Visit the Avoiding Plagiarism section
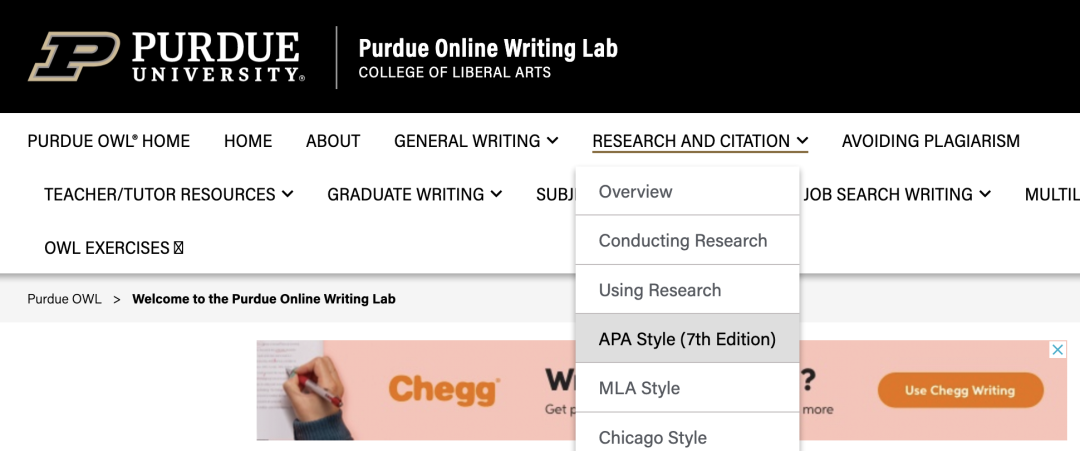Image resolution: width=1080 pixels, height=451 pixels. [x=931, y=141]
